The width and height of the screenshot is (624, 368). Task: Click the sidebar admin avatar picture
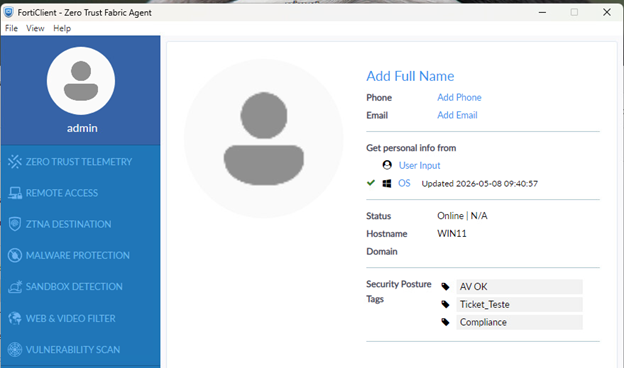point(81,81)
